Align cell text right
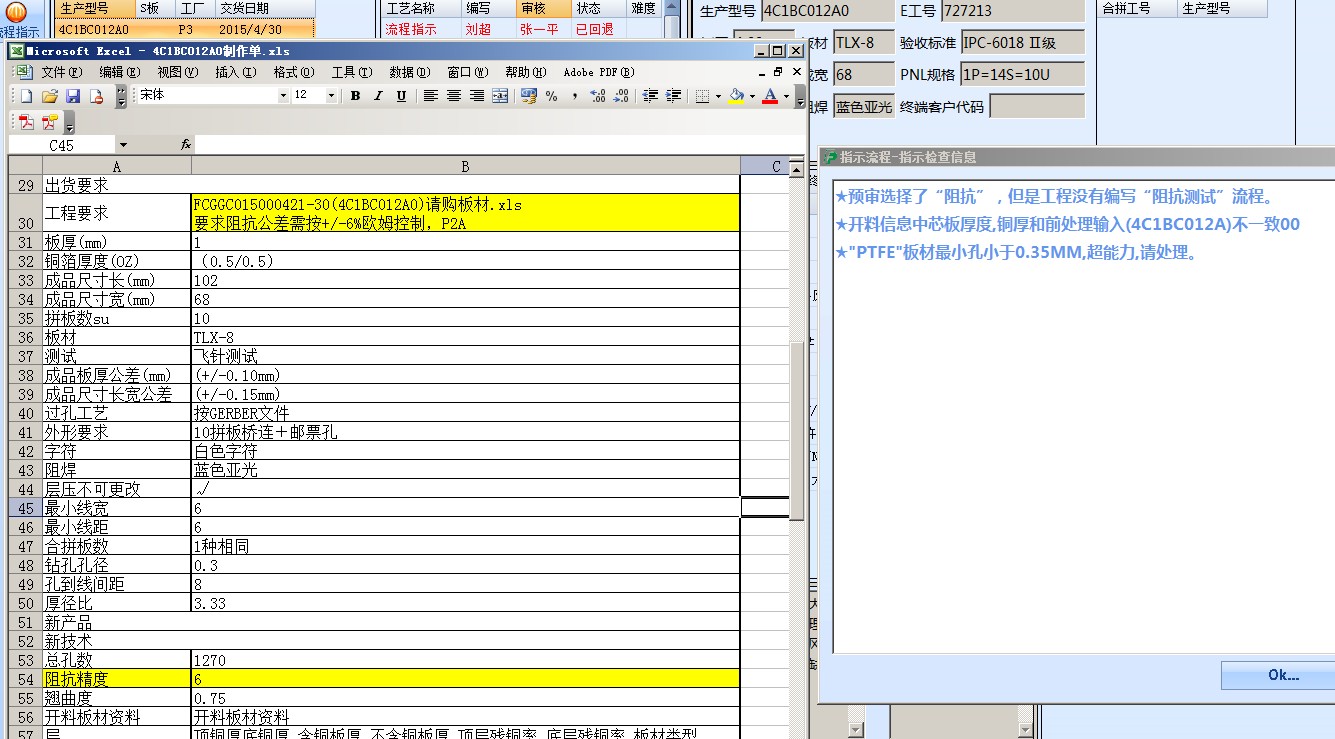This screenshot has width=1335, height=739. click(477, 96)
